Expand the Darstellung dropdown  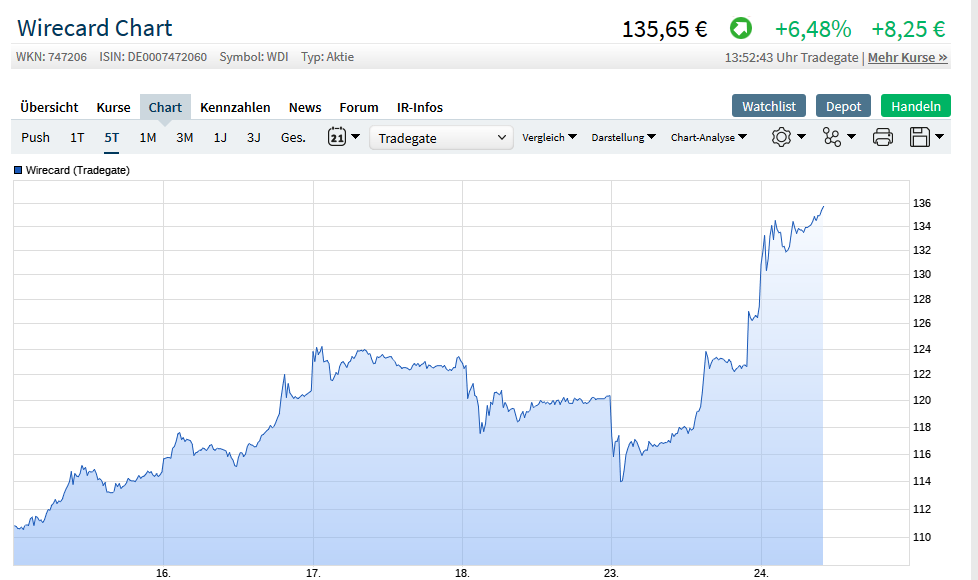point(623,137)
